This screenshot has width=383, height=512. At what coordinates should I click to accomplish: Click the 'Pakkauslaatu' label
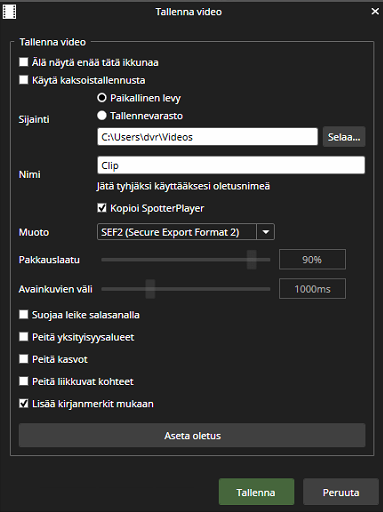click(x=49, y=260)
